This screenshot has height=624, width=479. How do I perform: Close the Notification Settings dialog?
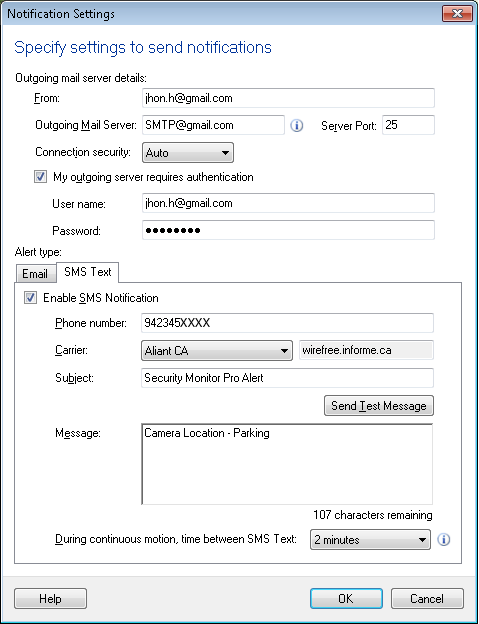(x=457, y=14)
